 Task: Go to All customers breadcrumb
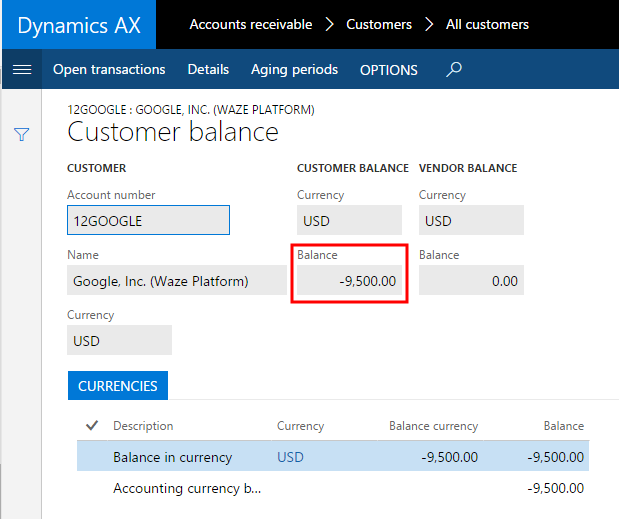coord(487,24)
